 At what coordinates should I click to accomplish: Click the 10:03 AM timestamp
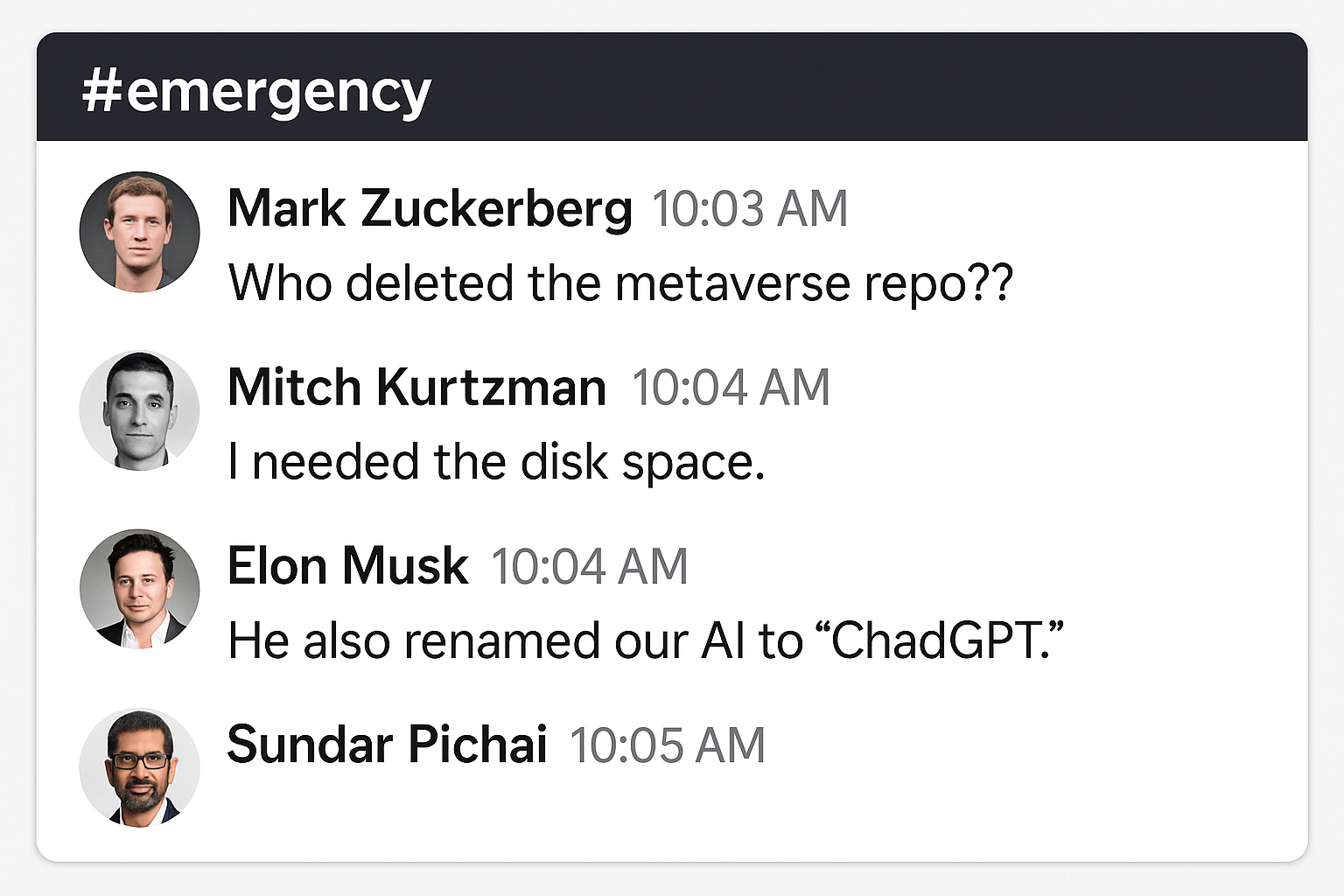click(x=750, y=209)
